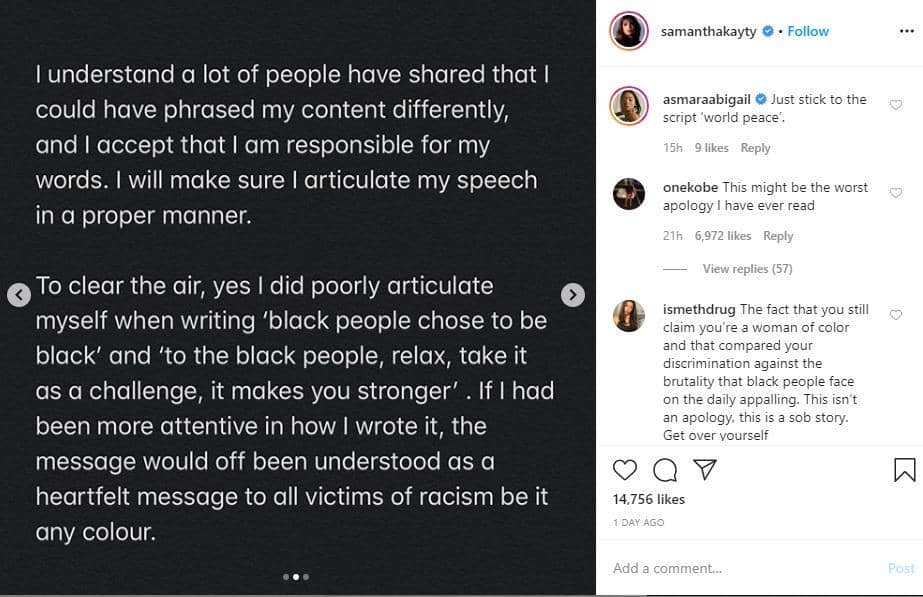Viewport: 923px width, 597px height.
Task: Click the Add a comment field
Action: 740,568
